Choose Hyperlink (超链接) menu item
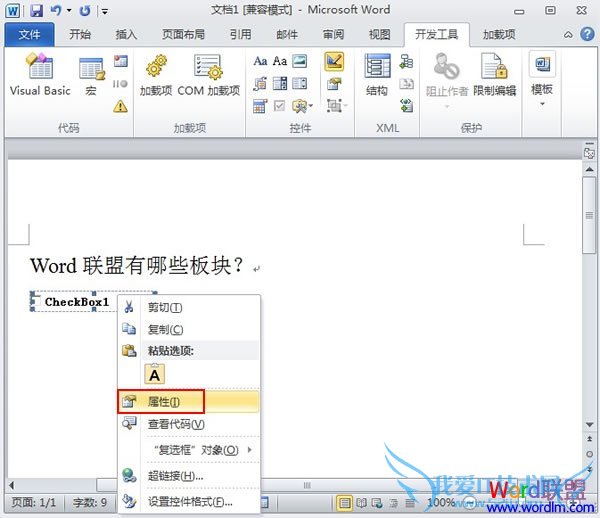The image size is (600, 518). [189, 476]
